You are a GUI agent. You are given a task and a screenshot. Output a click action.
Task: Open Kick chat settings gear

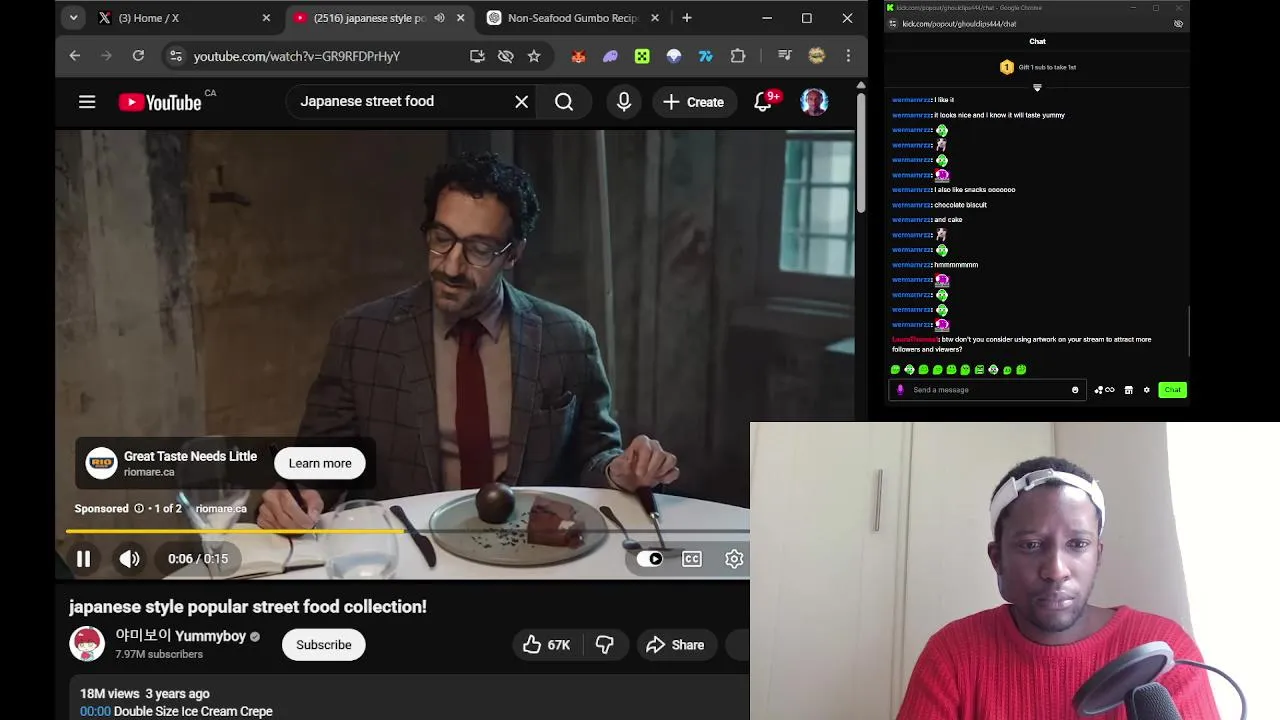pyautogui.click(x=1147, y=390)
